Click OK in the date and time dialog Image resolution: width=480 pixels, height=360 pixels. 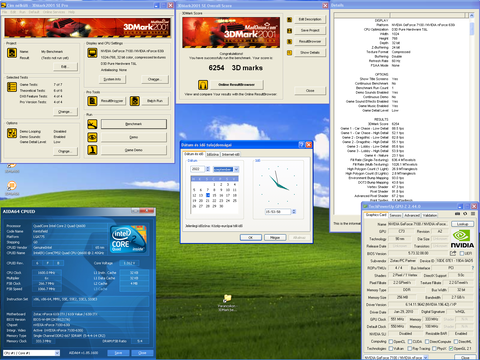click(x=250, y=238)
